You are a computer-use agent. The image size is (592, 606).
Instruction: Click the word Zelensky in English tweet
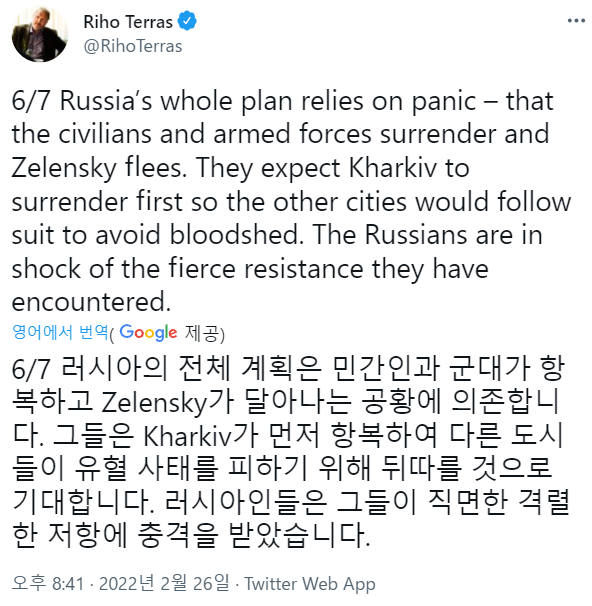(x=64, y=169)
